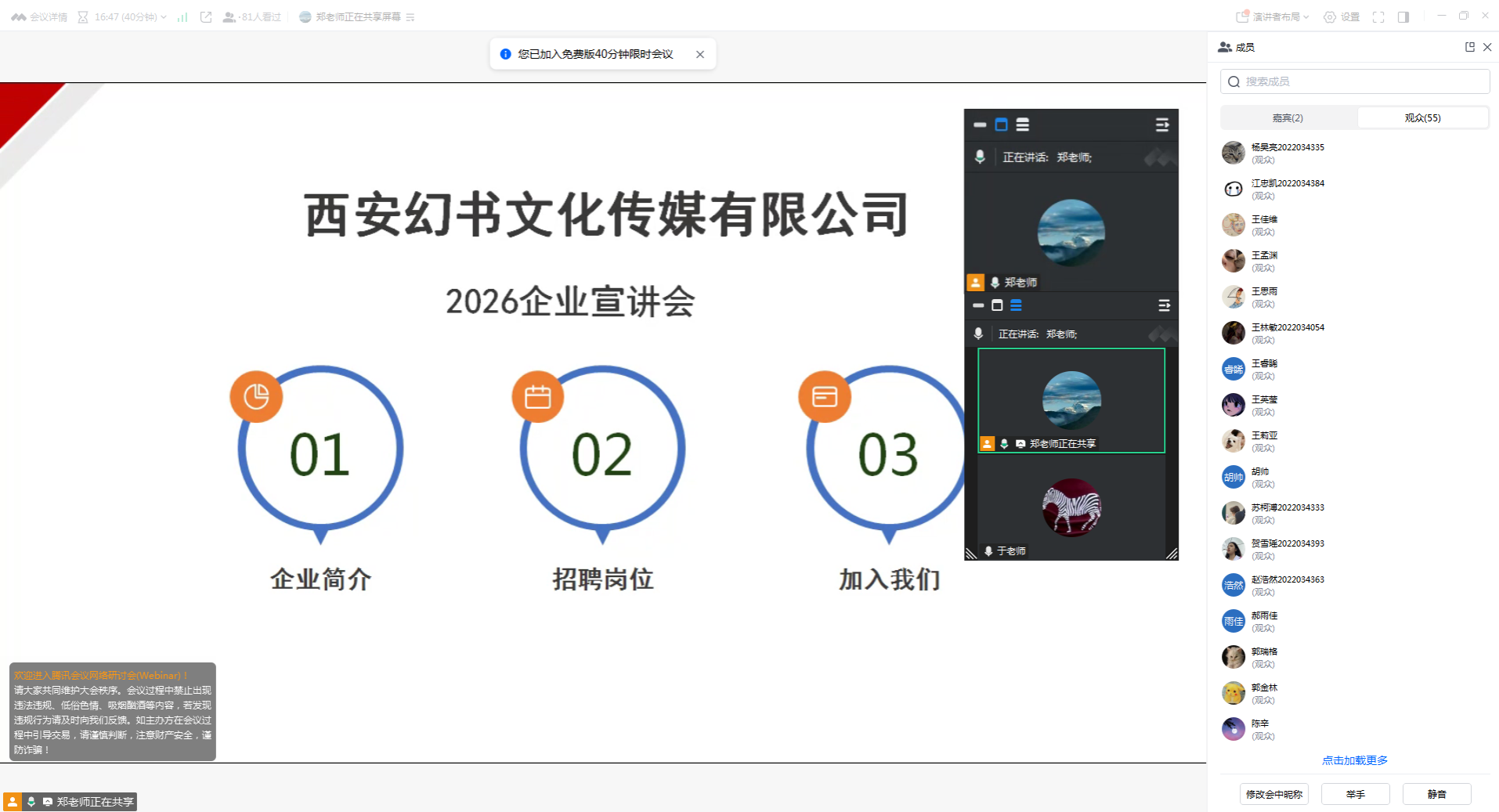Switch upper video panel to list view
This screenshot has height=812, width=1499.
pos(1023,125)
